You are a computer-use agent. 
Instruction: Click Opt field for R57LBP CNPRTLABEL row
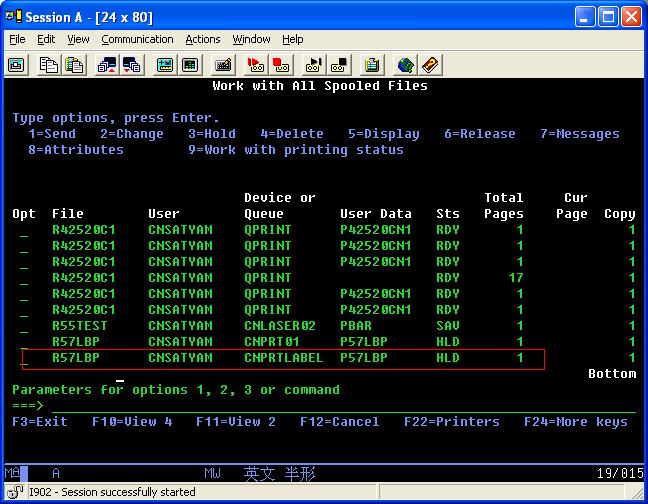pyautogui.click(x=24, y=359)
